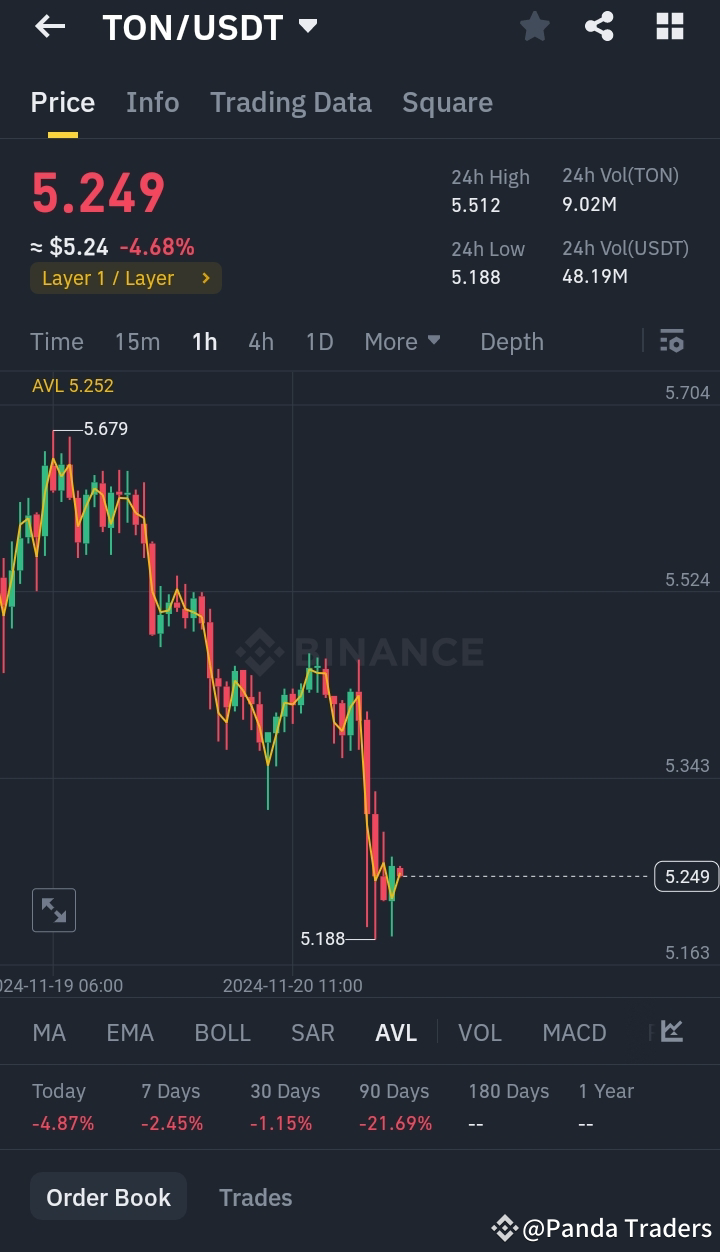Tap the Panda Traders diamond logo
Screen dimensions: 720x1252
(503, 1228)
